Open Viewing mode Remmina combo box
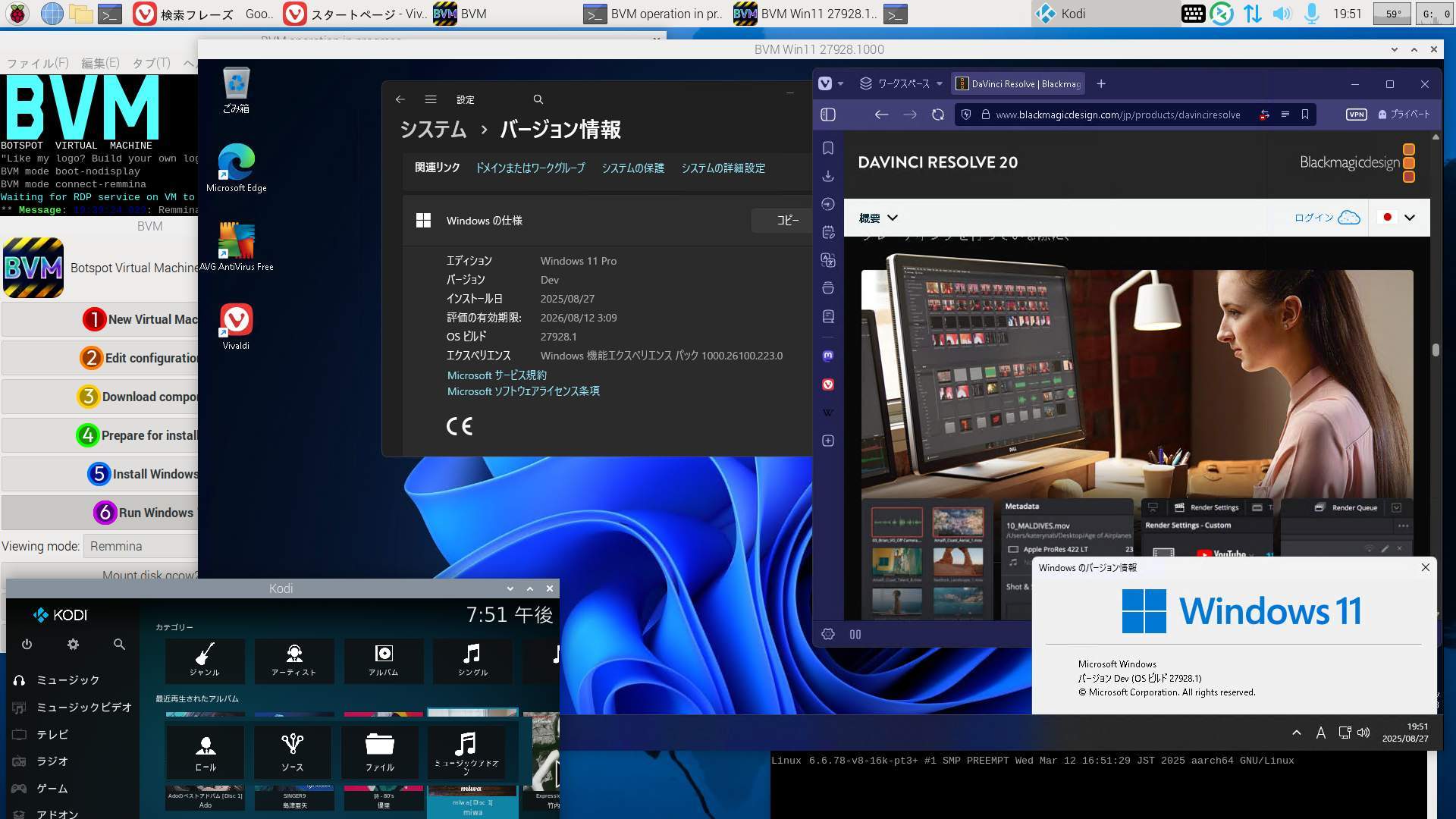 140,546
